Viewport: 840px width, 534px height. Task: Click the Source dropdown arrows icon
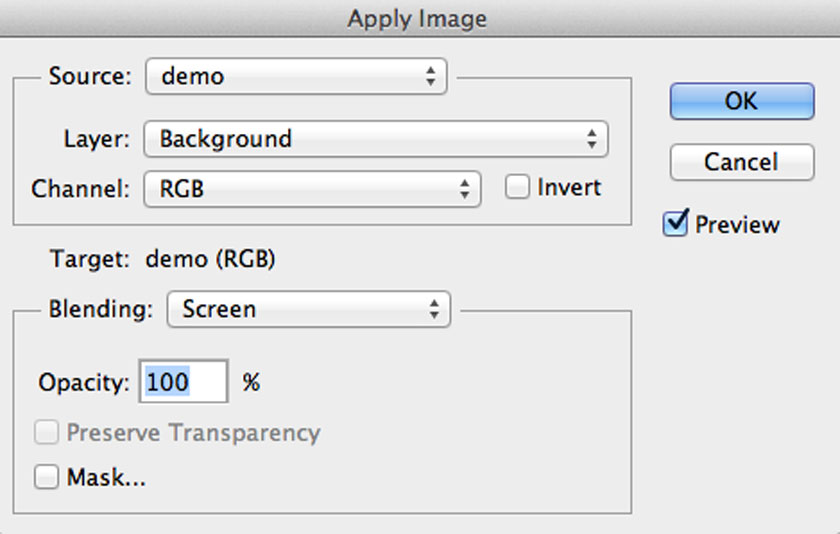point(430,77)
